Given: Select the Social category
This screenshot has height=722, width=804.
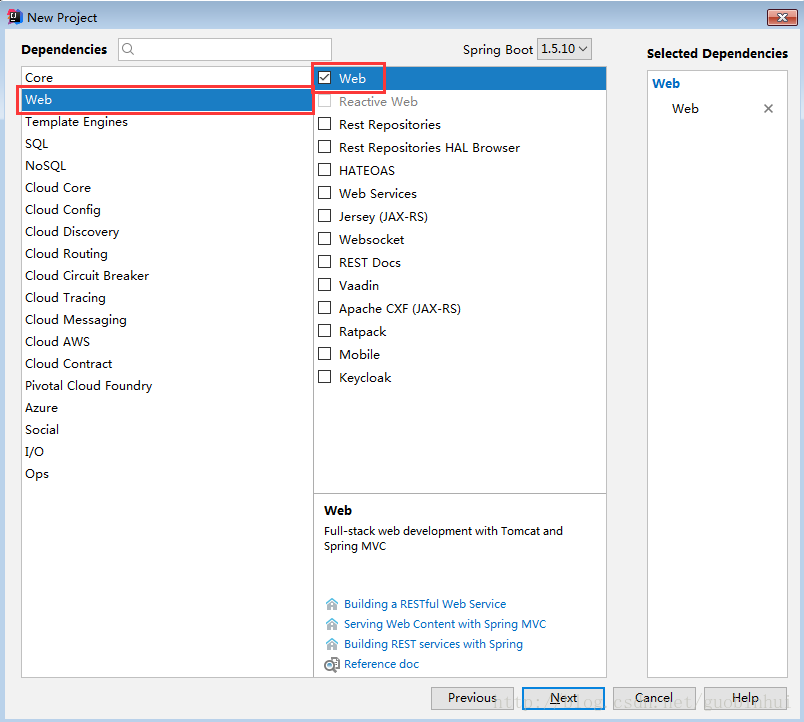Looking at the screenshot, I should coord(167,430).
